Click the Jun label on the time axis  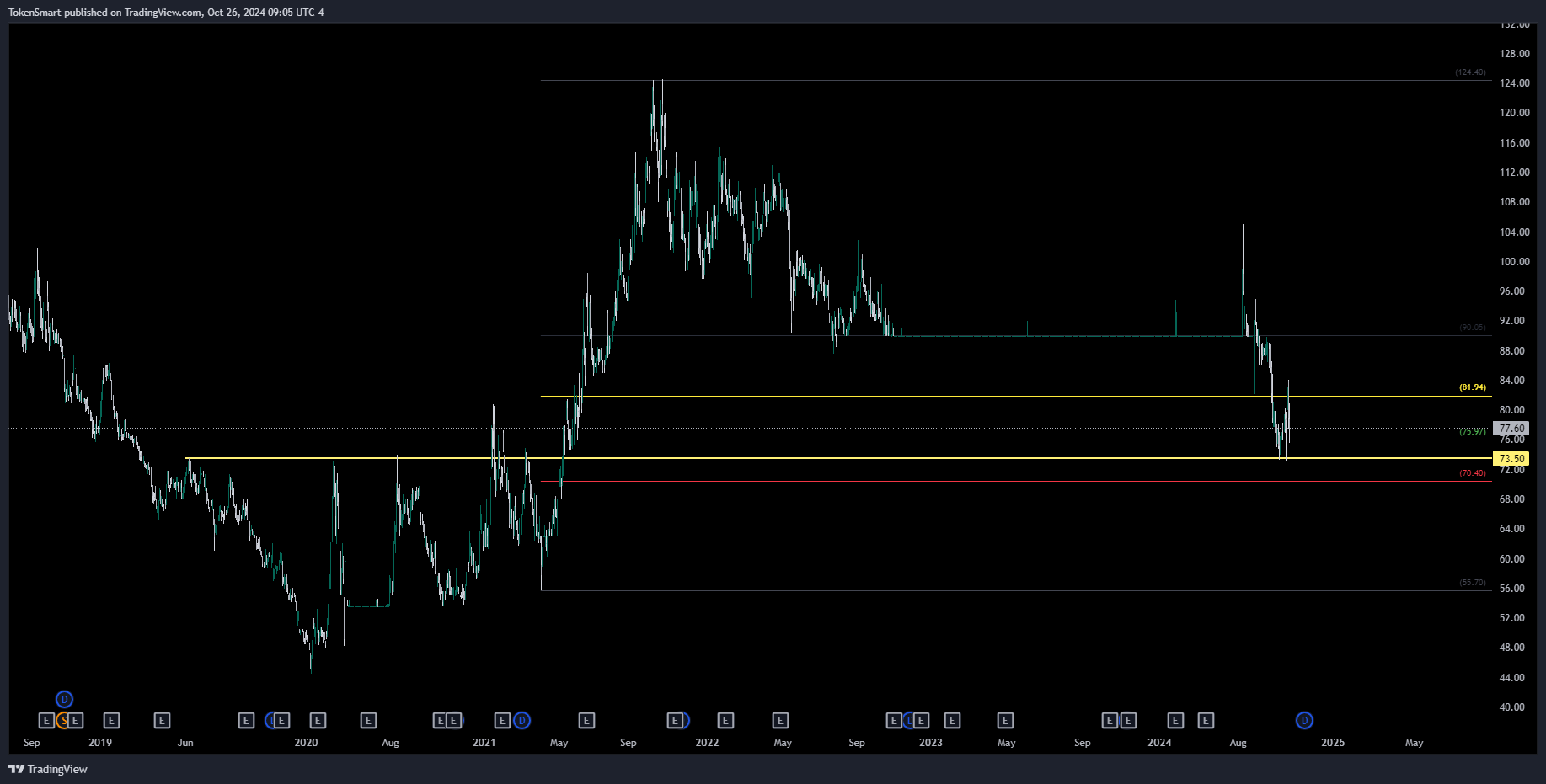[x=185, y=743]
